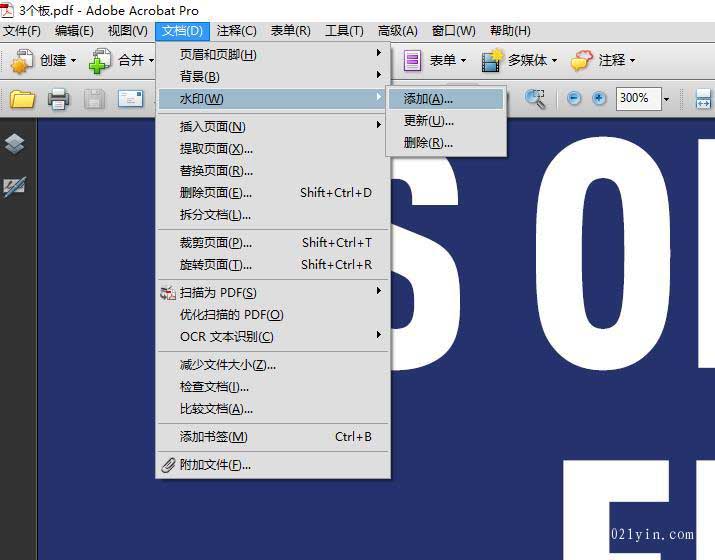Expand the Combine dropdown arrow

(x=151, y=60)
